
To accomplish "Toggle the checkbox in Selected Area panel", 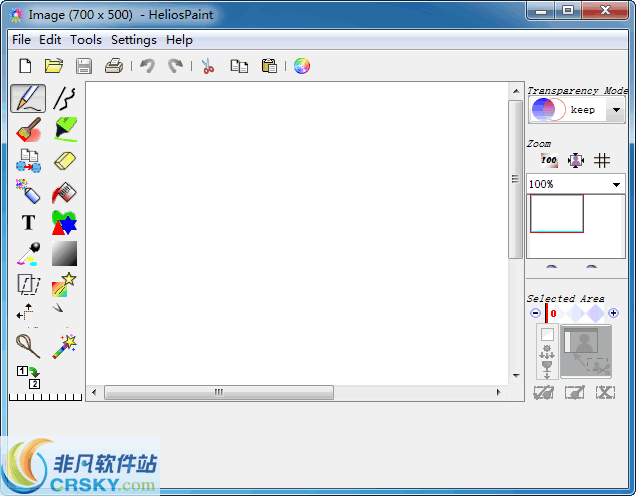I will tap(547, 335).
